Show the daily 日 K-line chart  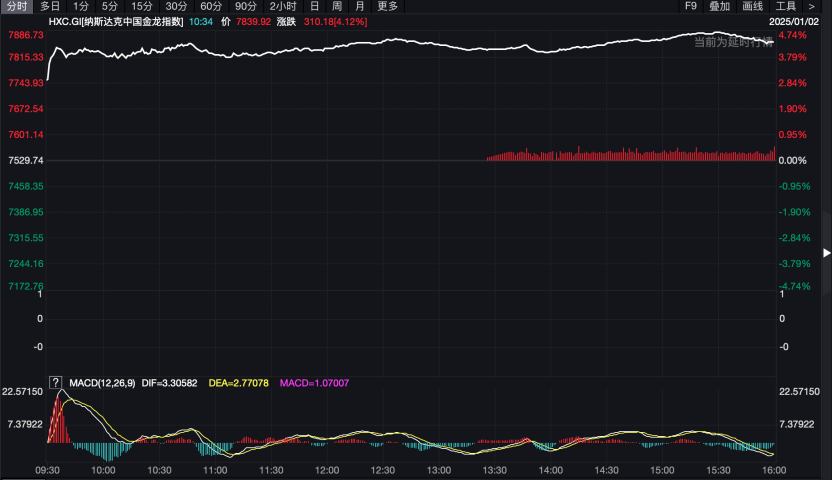tap(314, 6)
